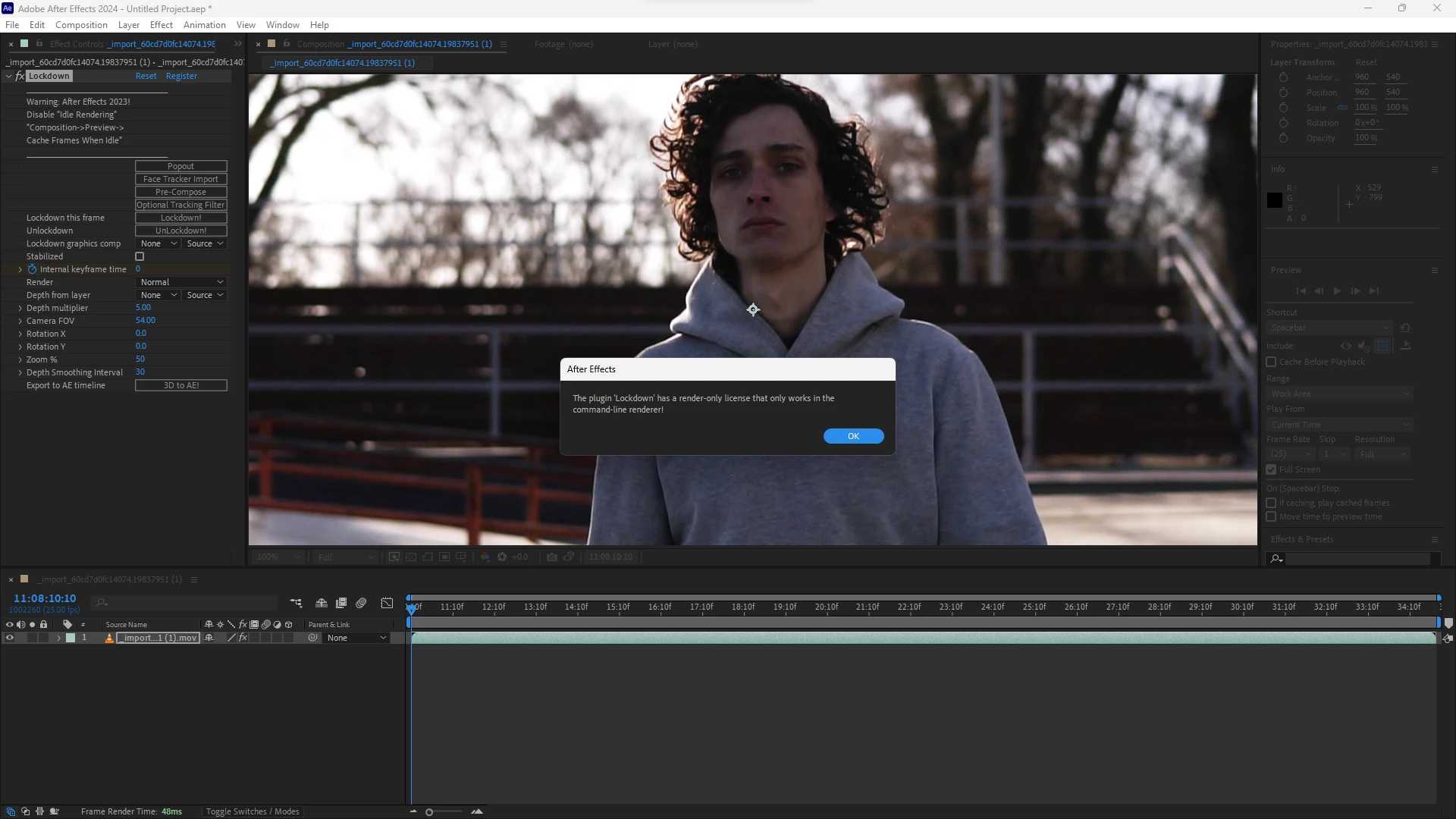Enable motion blur for the composition
1456x819 pixels.
(361, 603)
